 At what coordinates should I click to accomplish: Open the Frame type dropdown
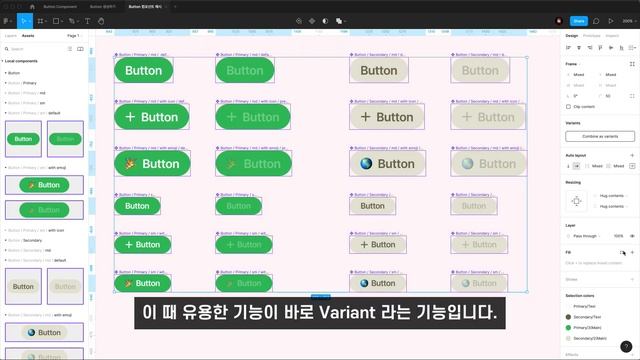point(573,64)
